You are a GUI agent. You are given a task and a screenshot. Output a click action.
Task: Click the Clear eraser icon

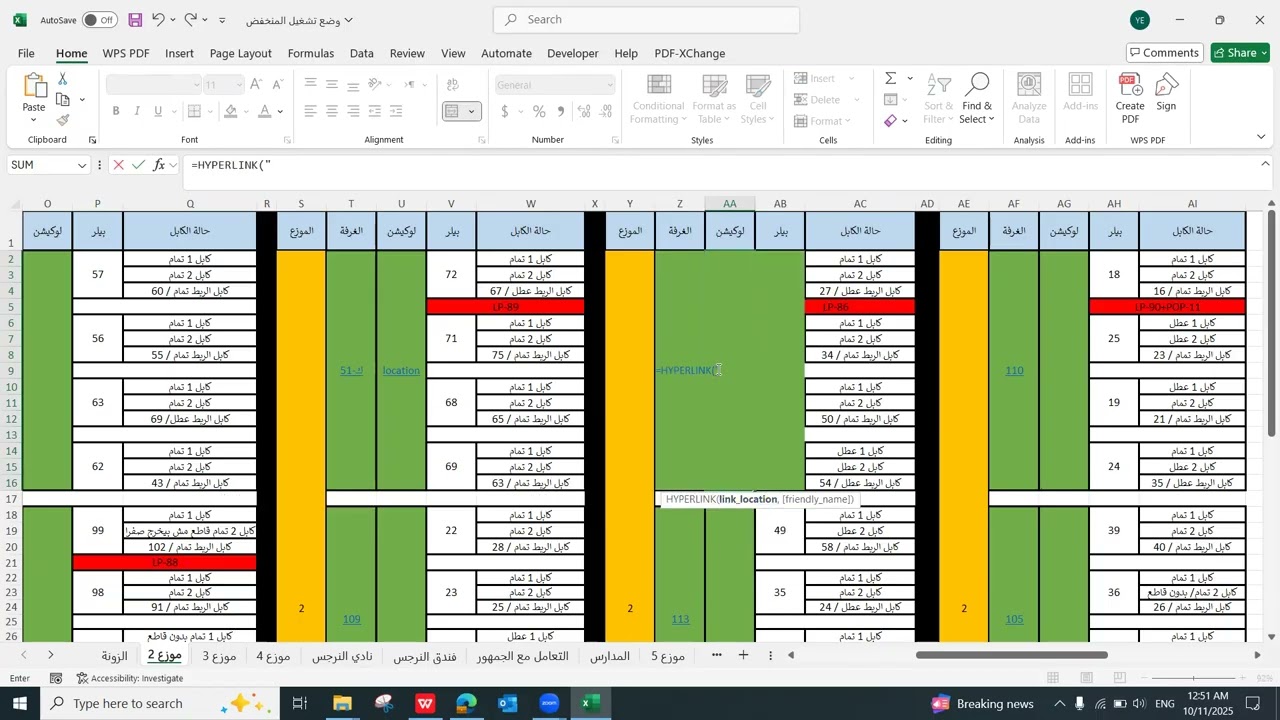[x=890, y=121]
